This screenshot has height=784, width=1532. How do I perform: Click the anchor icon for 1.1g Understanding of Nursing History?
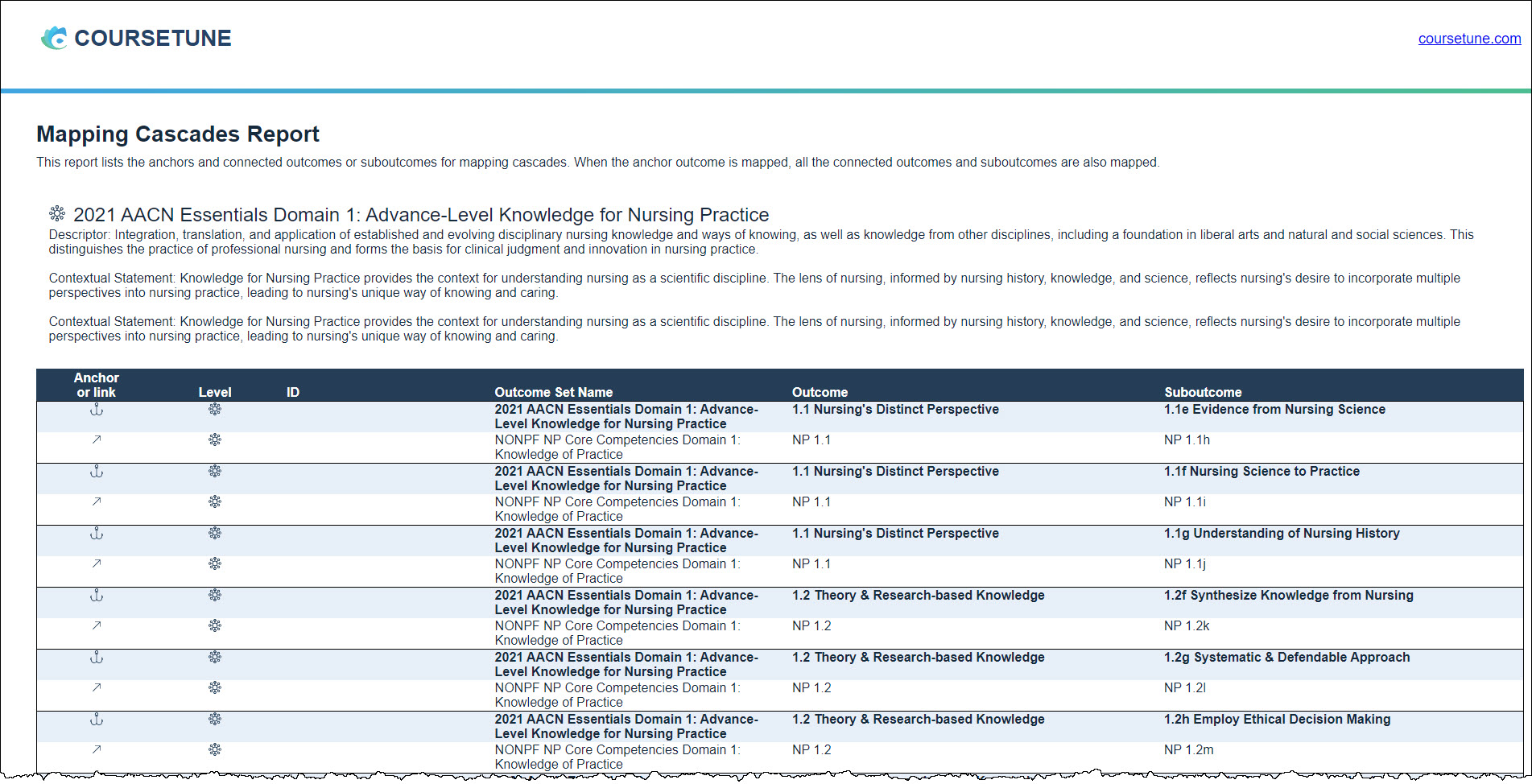point(97,534)
